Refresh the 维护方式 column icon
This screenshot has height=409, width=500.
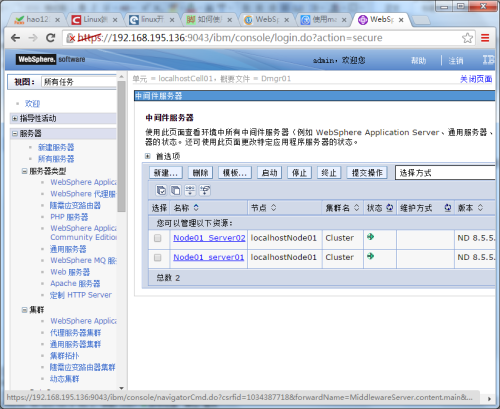(x=448, y=208)
